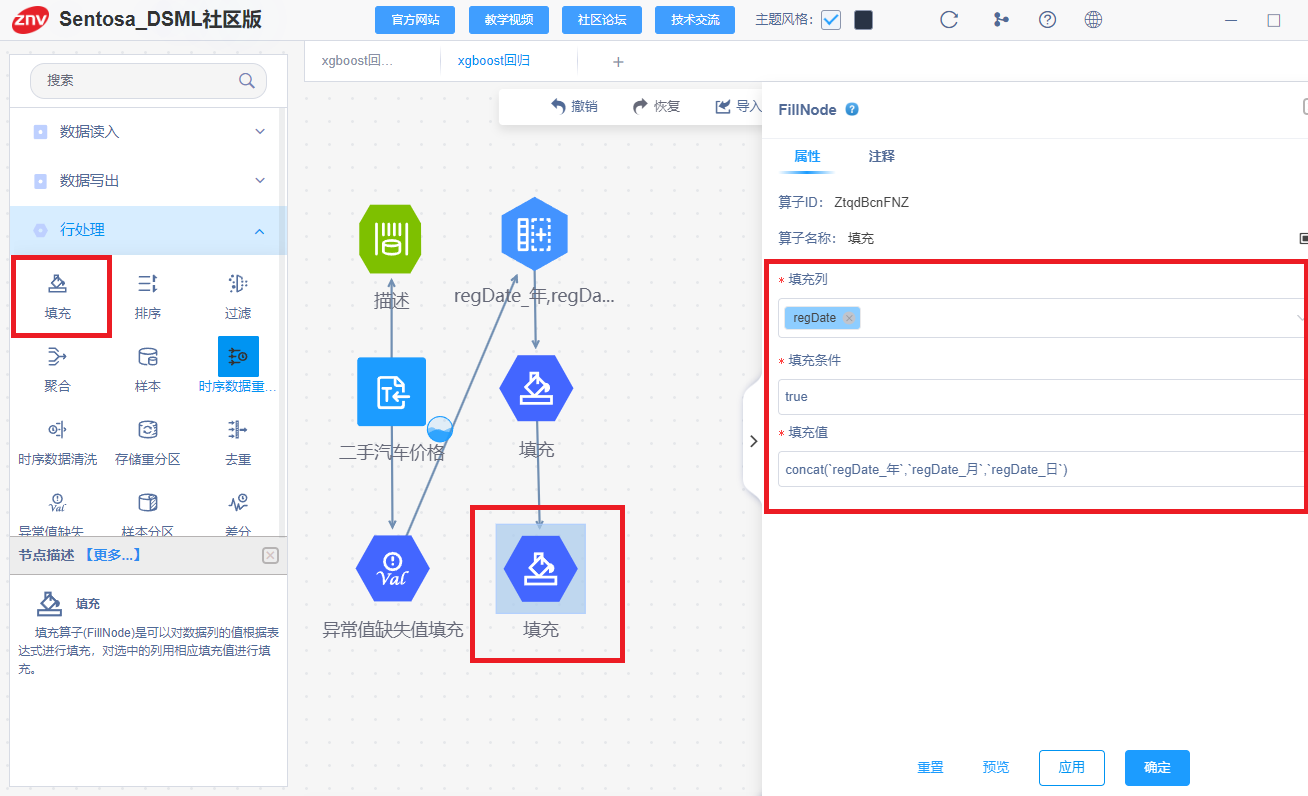Select the 样本分区 operator icon
Screen dimensions: 1308x796
click(x=148, y=502)
